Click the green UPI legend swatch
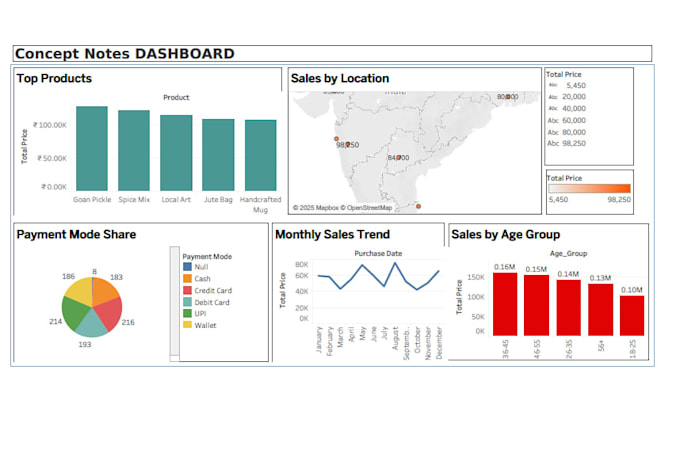The width and height of the screenshot is (680, 465). point(187,313)
